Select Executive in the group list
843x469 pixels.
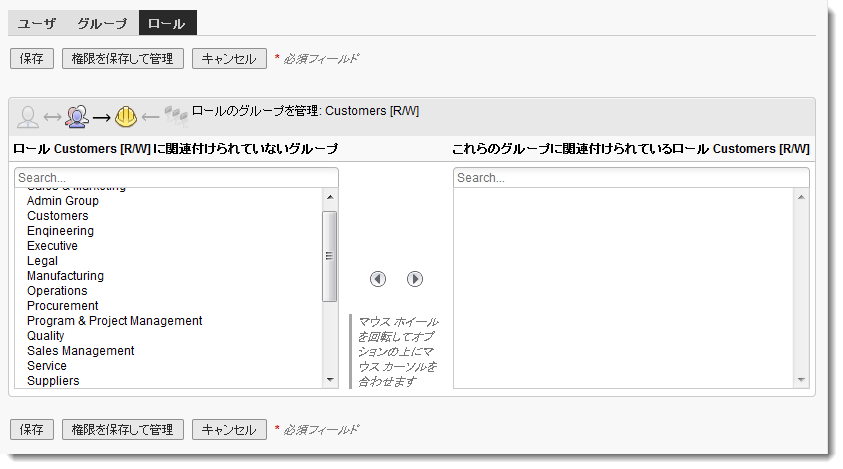click(x=52, y=246)
